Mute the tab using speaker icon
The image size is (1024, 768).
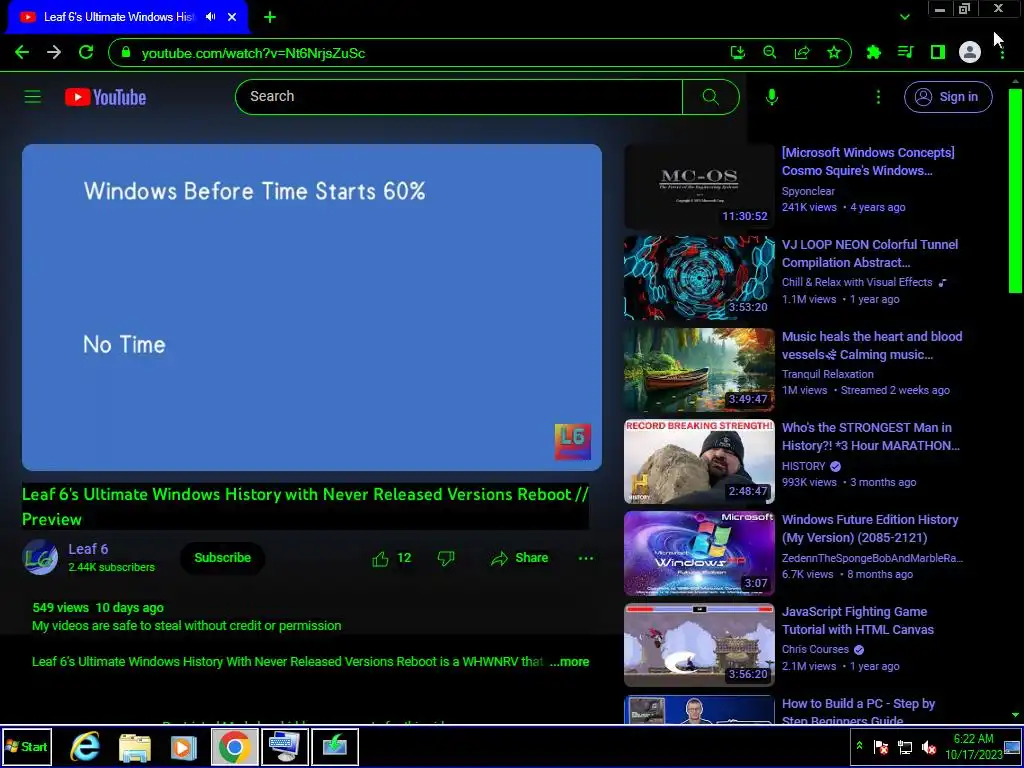(x=210, y=17)
